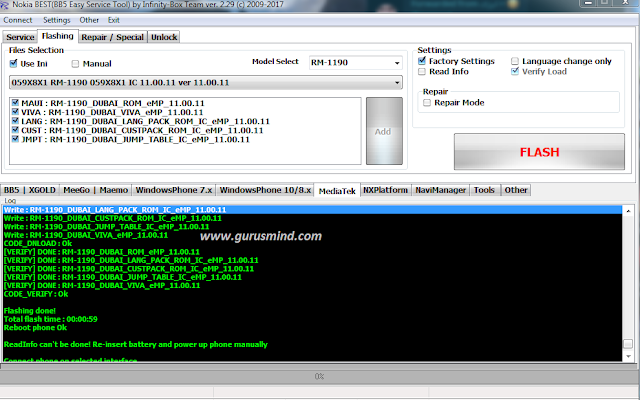Select the MeeGo | Maemo tab
The width and height of the screenshot is (640, 400).
[x=96, y=190]
